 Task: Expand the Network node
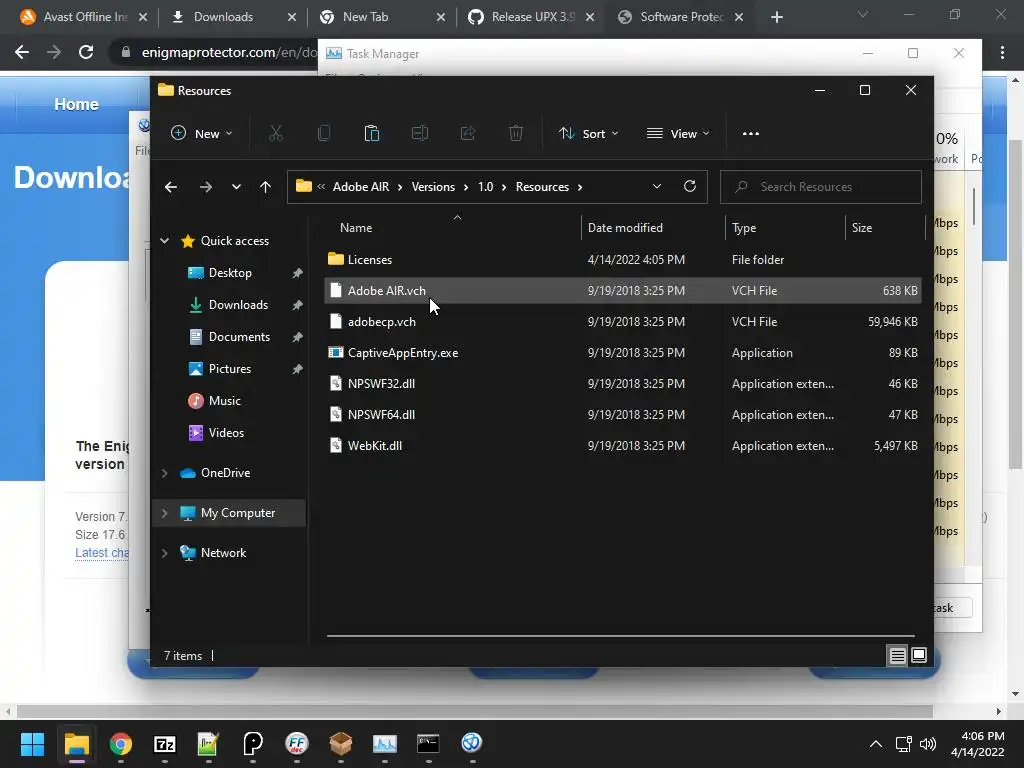tap(165, 553)
